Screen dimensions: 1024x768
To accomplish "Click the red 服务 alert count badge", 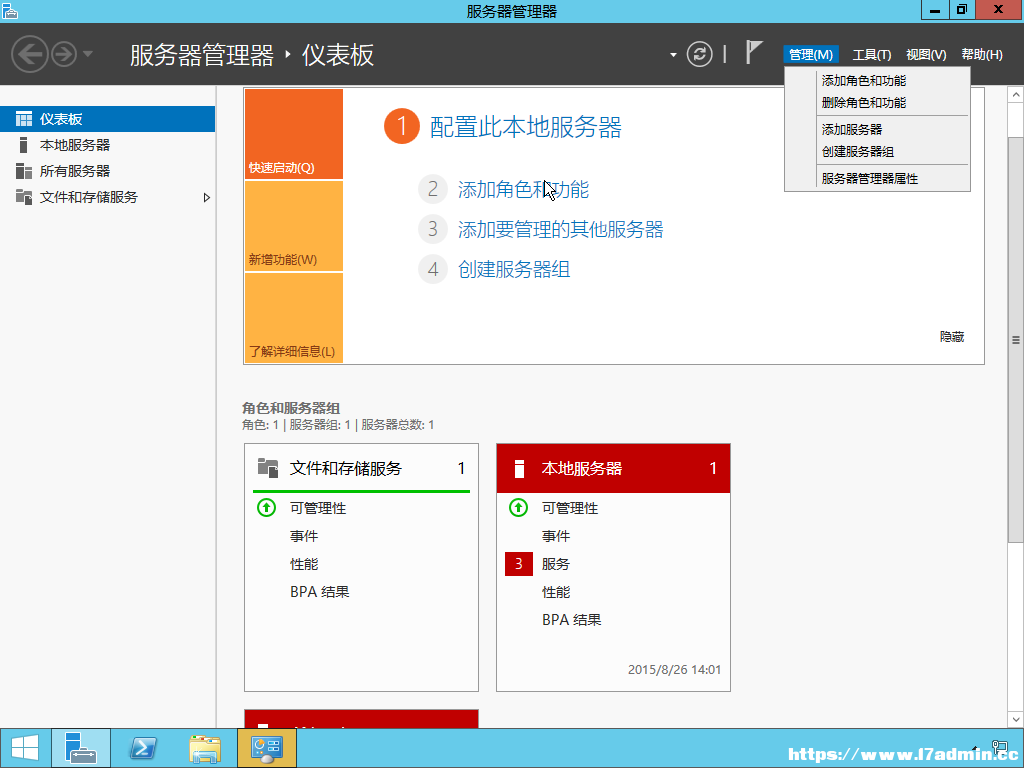I will pos(519,564).
